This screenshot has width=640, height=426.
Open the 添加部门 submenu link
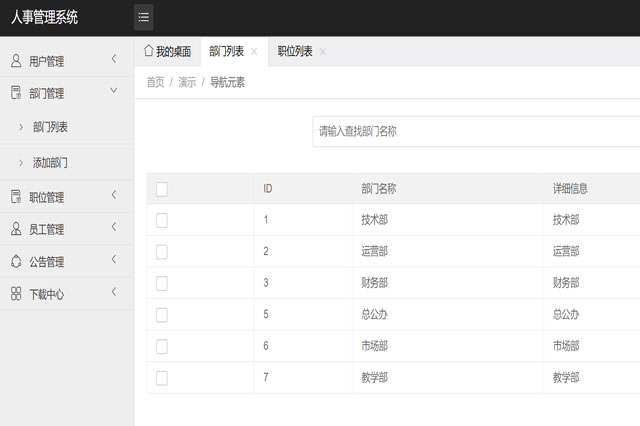coord(50,162)
